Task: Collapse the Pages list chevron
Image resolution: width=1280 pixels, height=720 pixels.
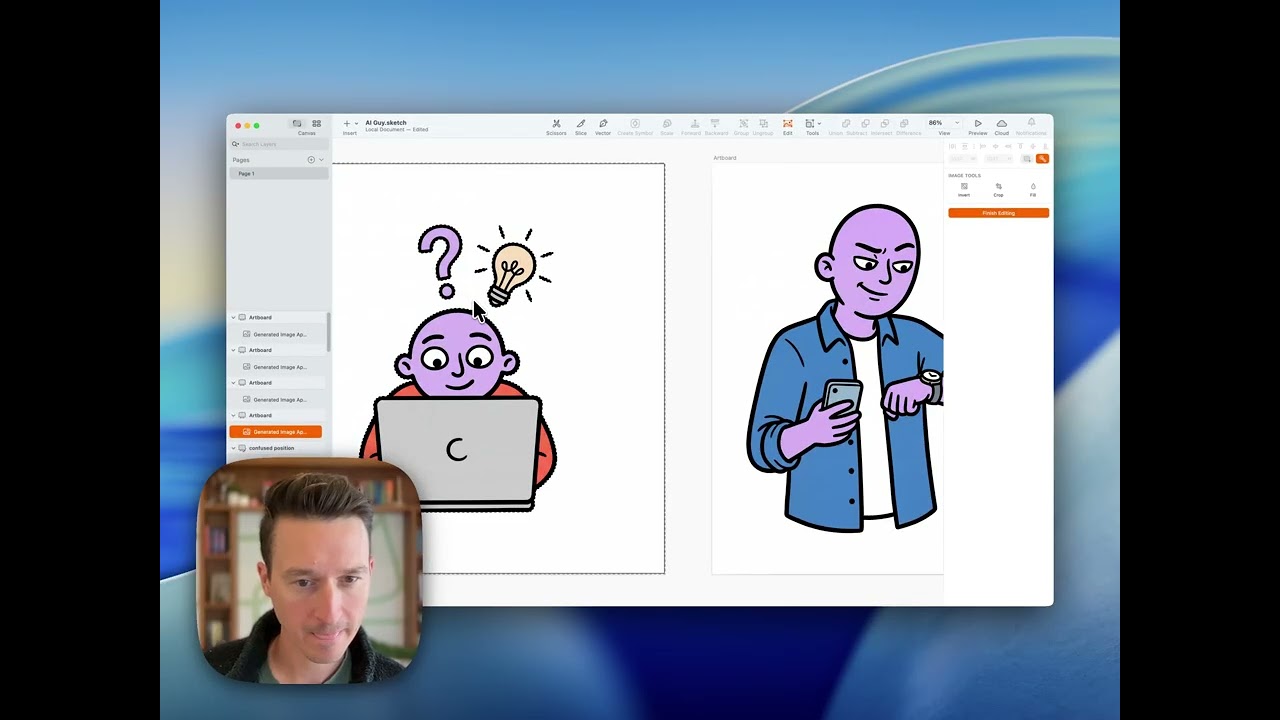Action: 321,160
